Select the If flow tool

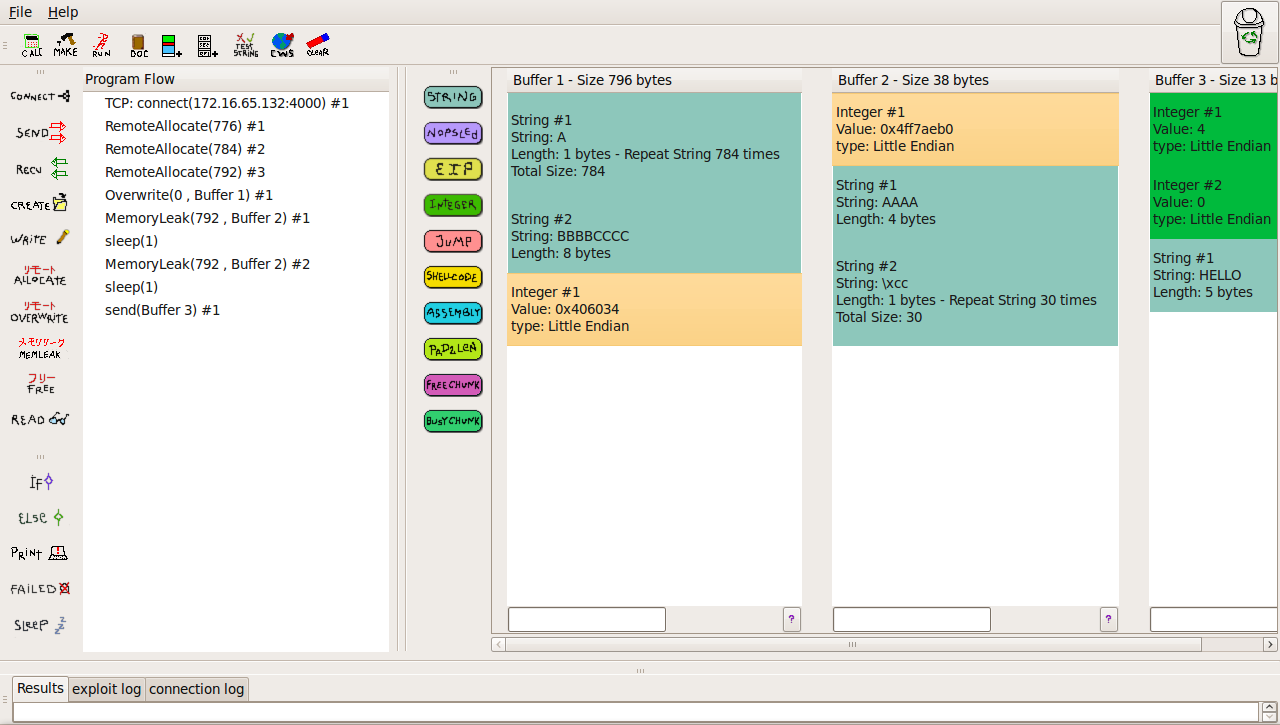tap(41, 482)
